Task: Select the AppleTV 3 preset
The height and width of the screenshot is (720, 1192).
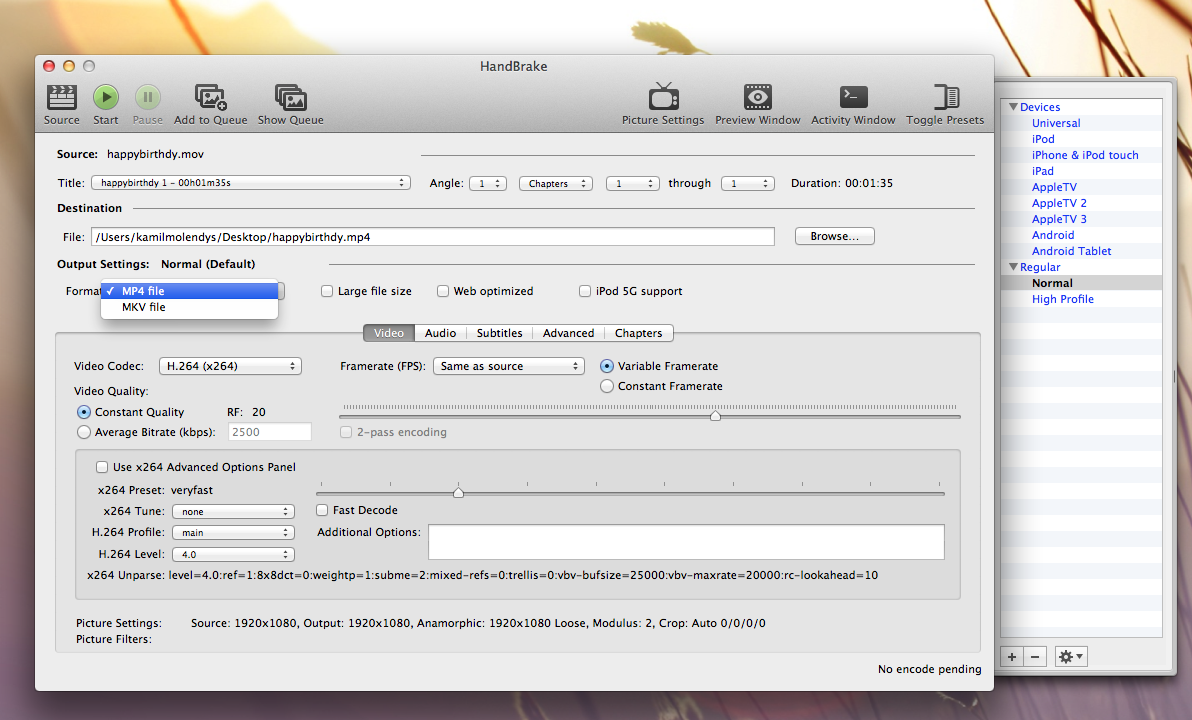Action: (1059, 219)
